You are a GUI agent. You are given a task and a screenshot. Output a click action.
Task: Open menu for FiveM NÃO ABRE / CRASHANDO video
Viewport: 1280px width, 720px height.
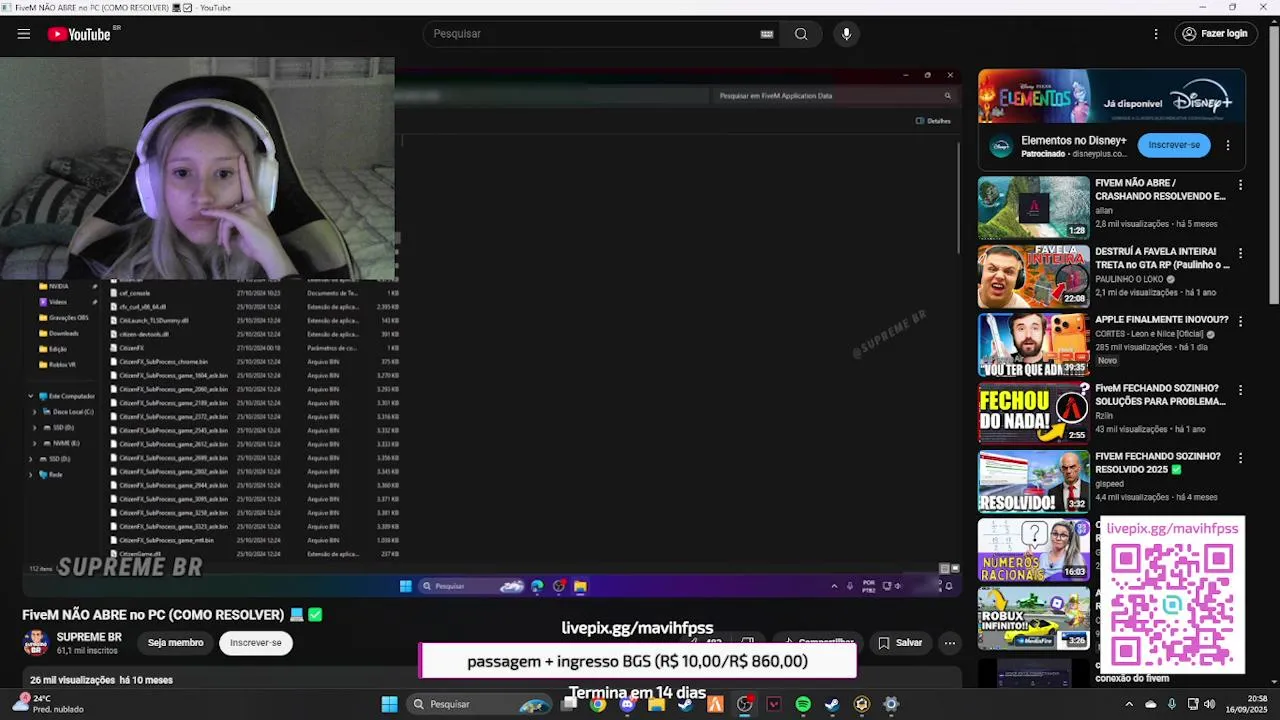click(1240, 185)
